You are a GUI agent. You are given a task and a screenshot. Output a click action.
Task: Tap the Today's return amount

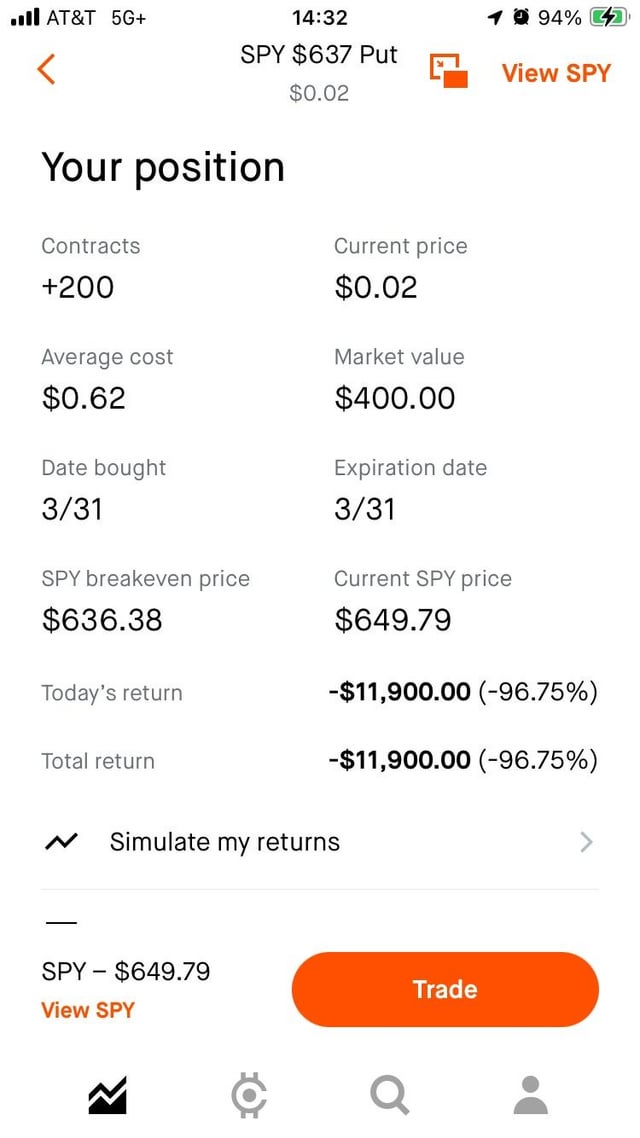399,692
